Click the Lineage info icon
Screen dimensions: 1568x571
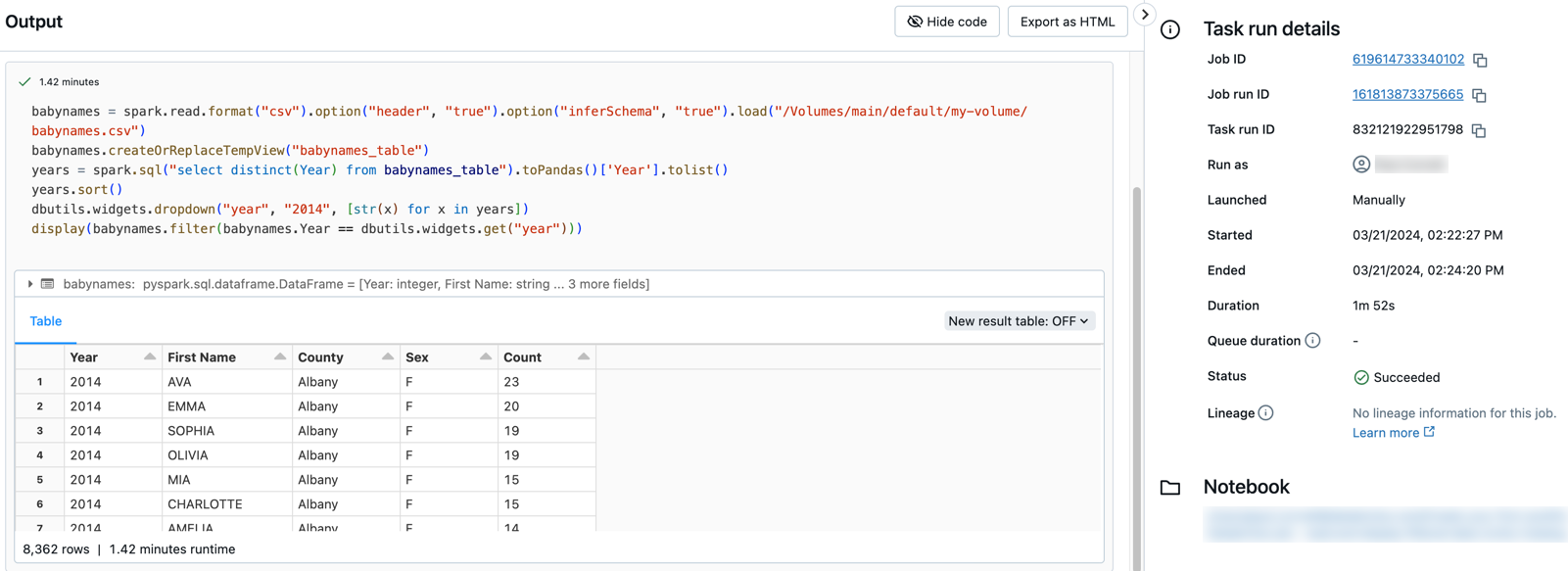click(1265, 413)
